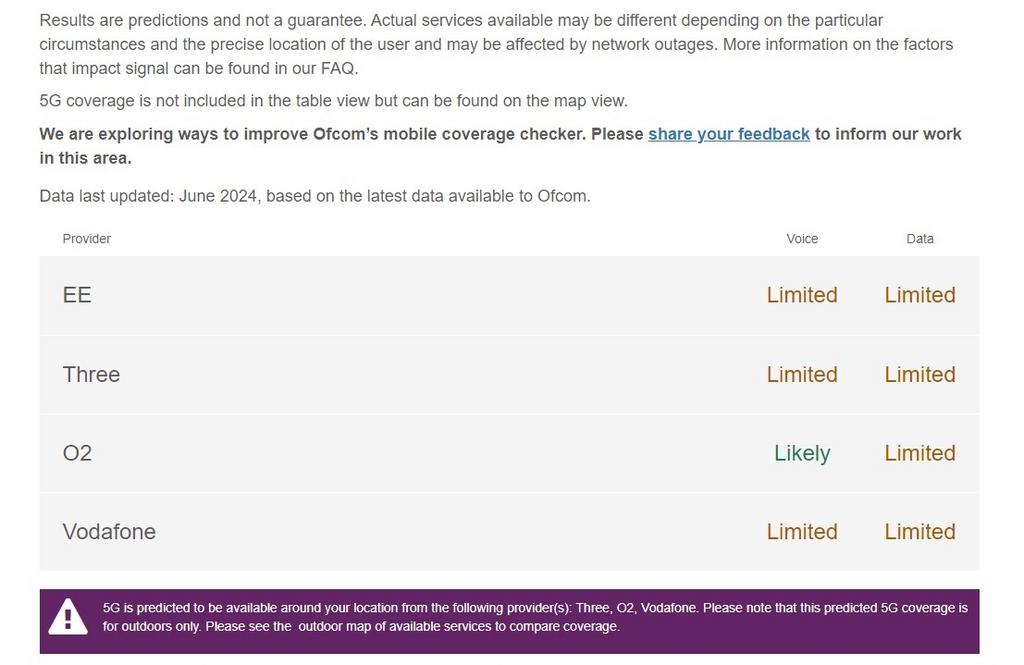
Task: Click the O2 provider name
Action: 77,453
